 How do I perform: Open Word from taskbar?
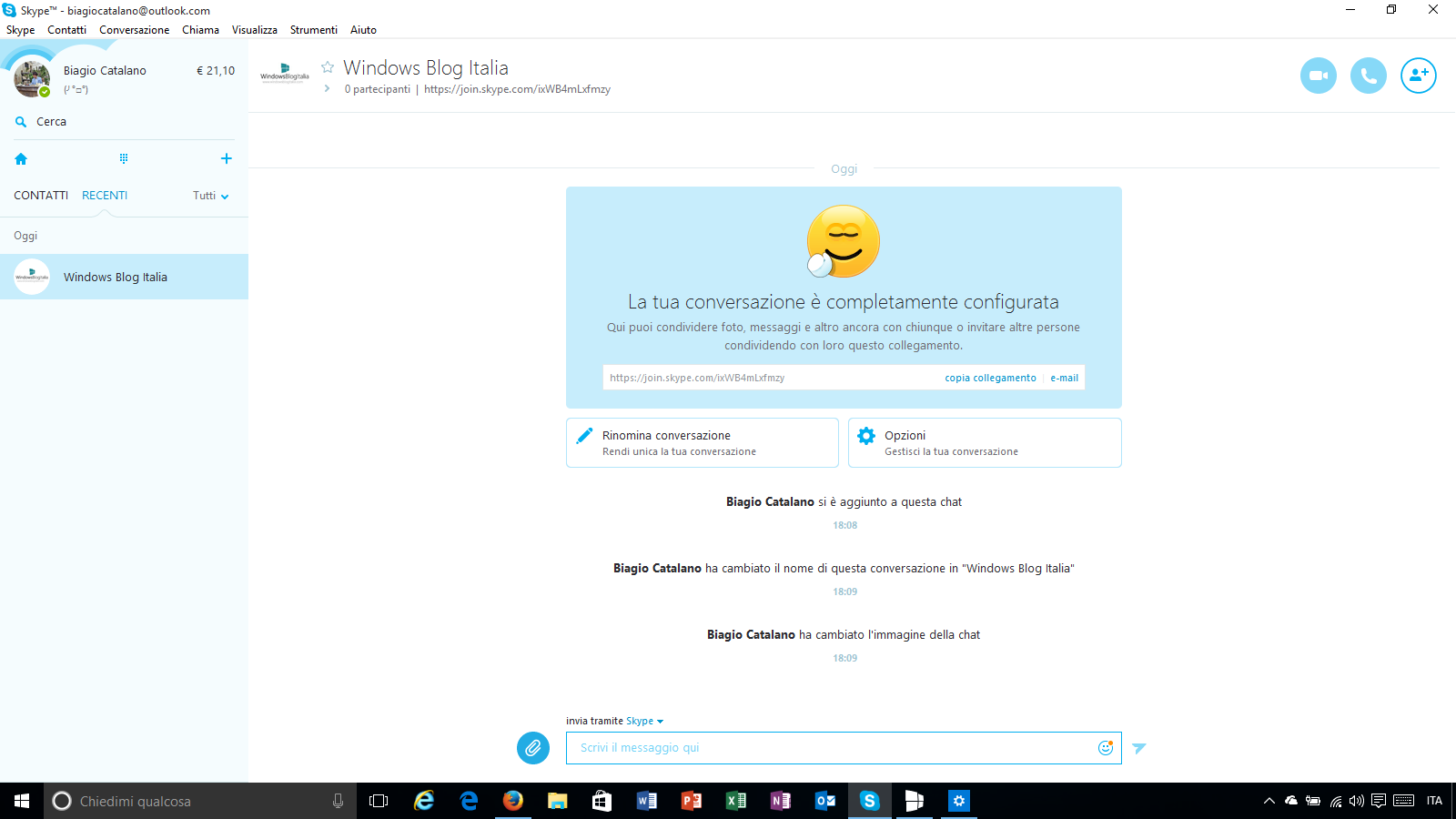click(x=647, y=801)
